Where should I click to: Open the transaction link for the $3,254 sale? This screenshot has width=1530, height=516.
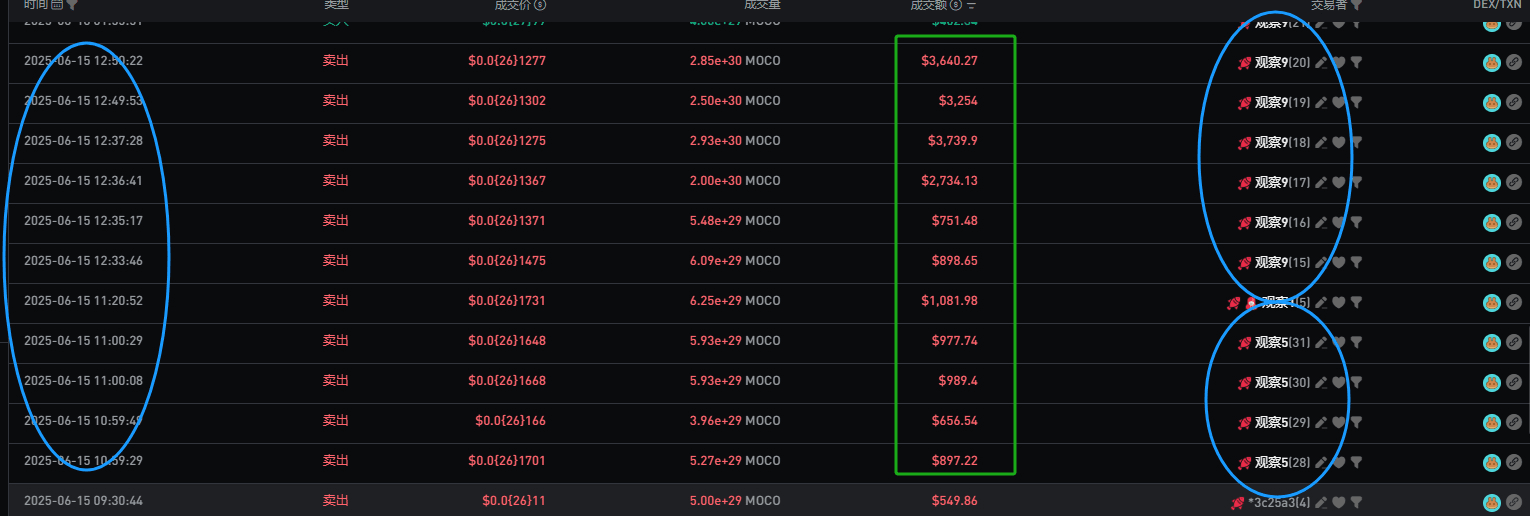(x=1513, y=102)
